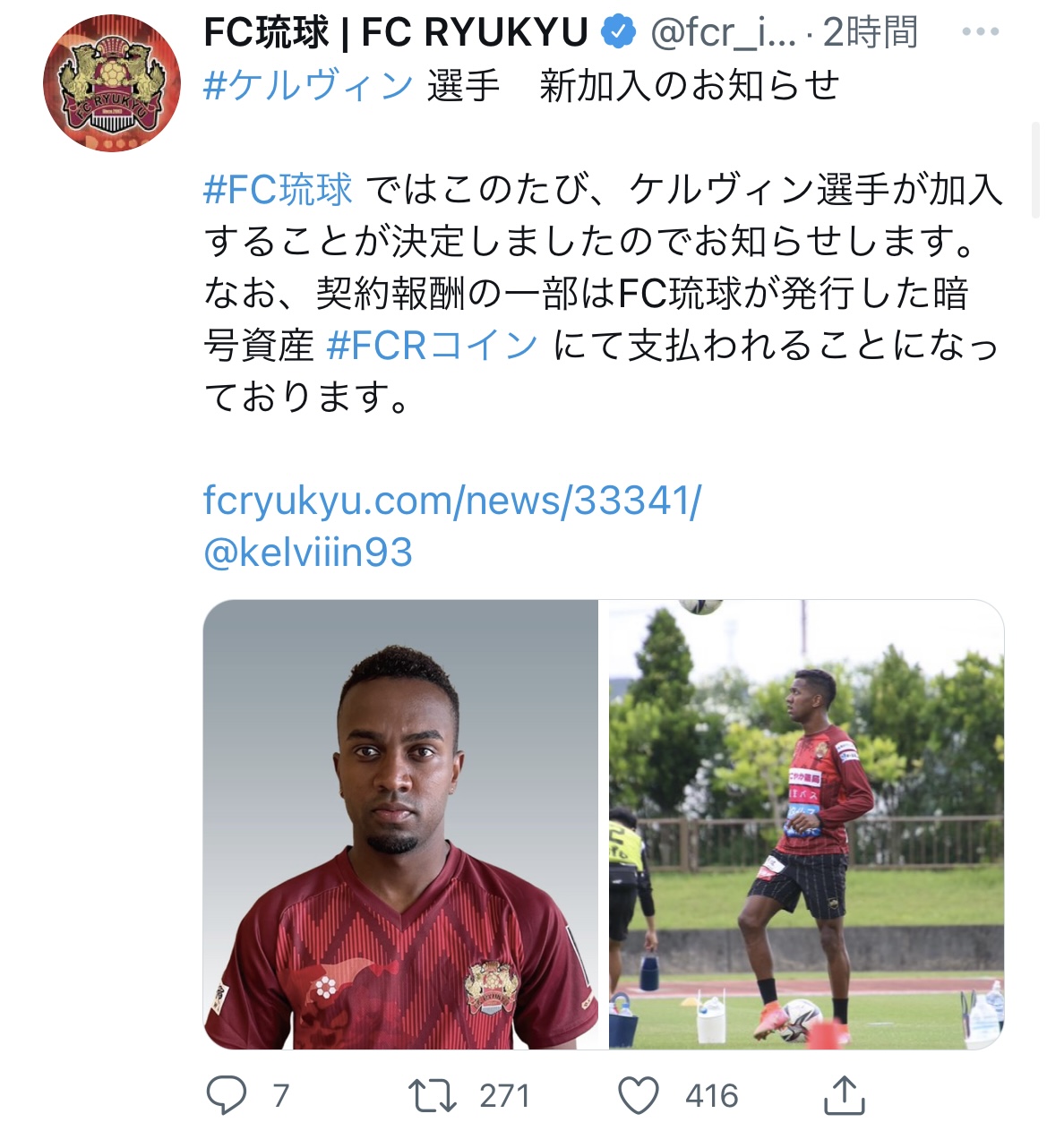Tap the retweet arrows icon
Image resolution: width=1047 pixels, height=1148 pixels.
433,1095
